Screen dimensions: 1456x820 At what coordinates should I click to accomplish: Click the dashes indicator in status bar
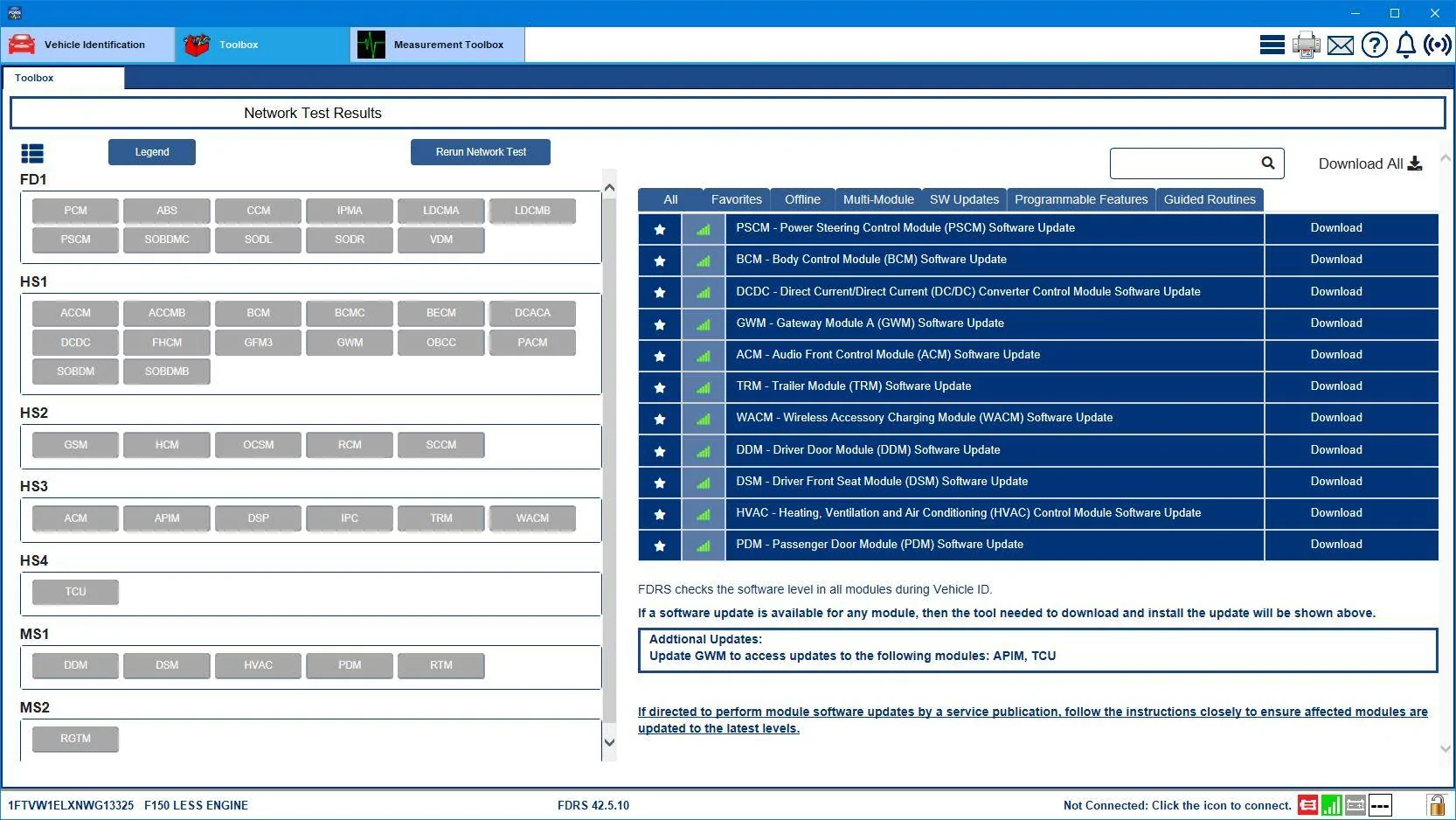(1380, 805)
